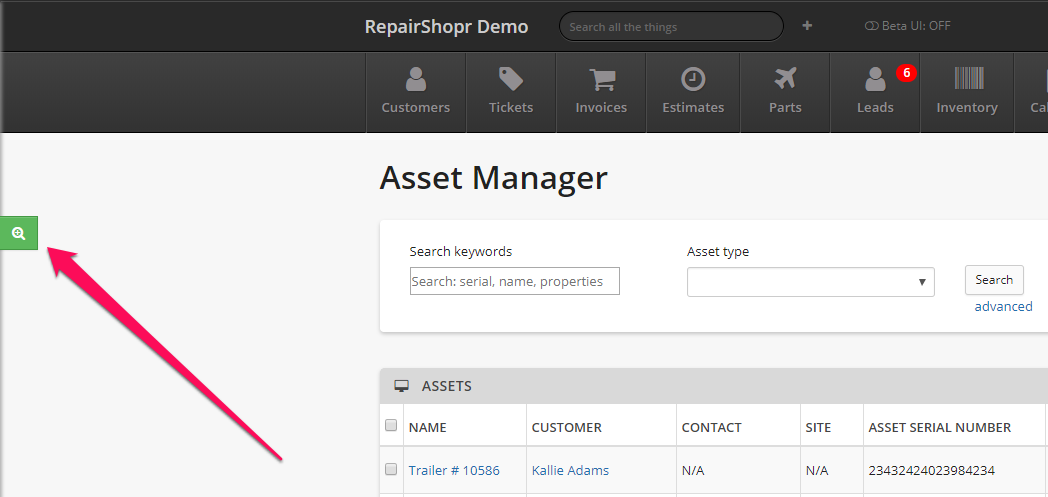This screenshot has height=497, width=1048.
Task: Open the Leads section
Action: coord(875,92)
